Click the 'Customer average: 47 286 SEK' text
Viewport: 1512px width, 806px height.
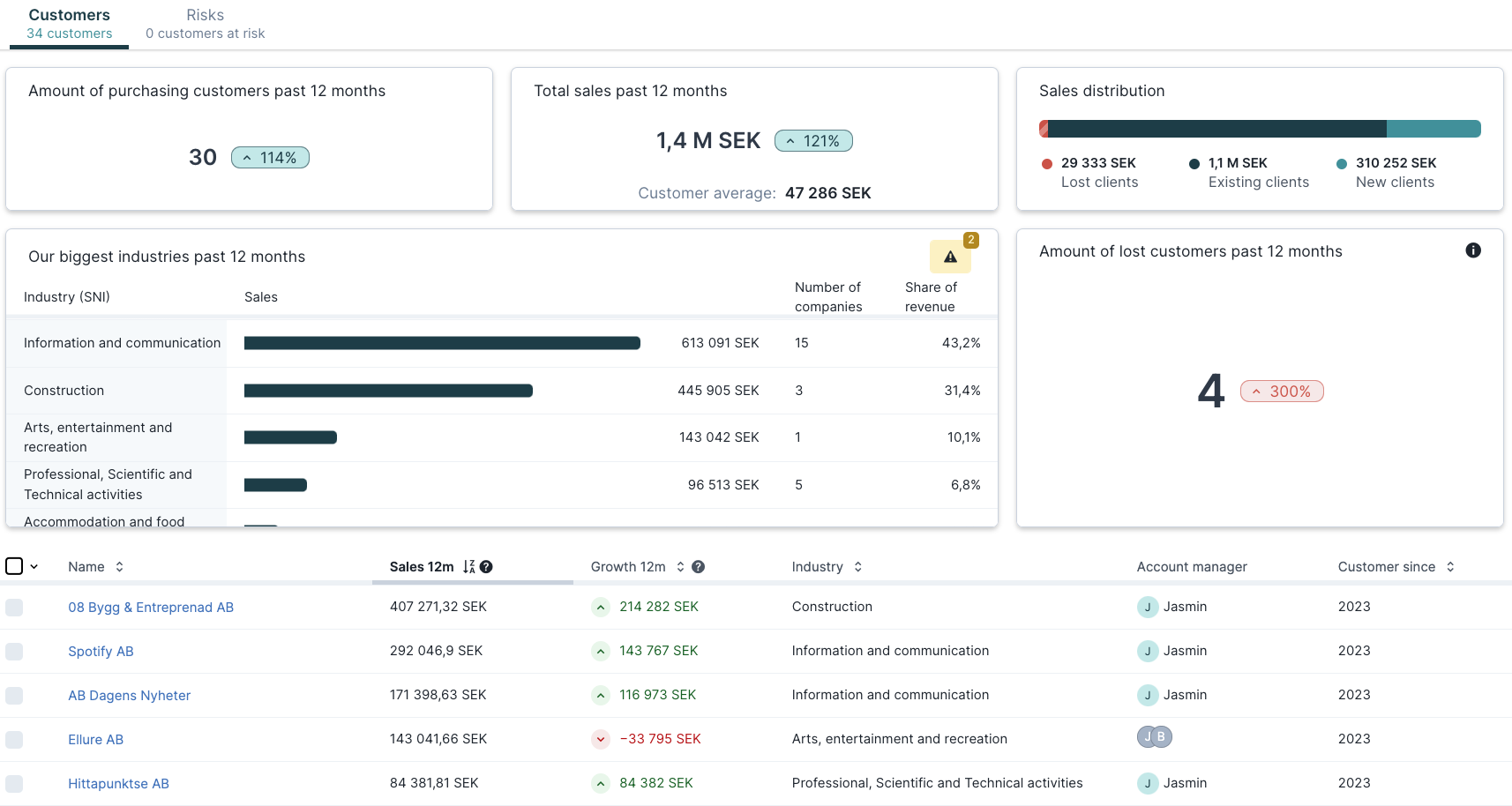754,193
